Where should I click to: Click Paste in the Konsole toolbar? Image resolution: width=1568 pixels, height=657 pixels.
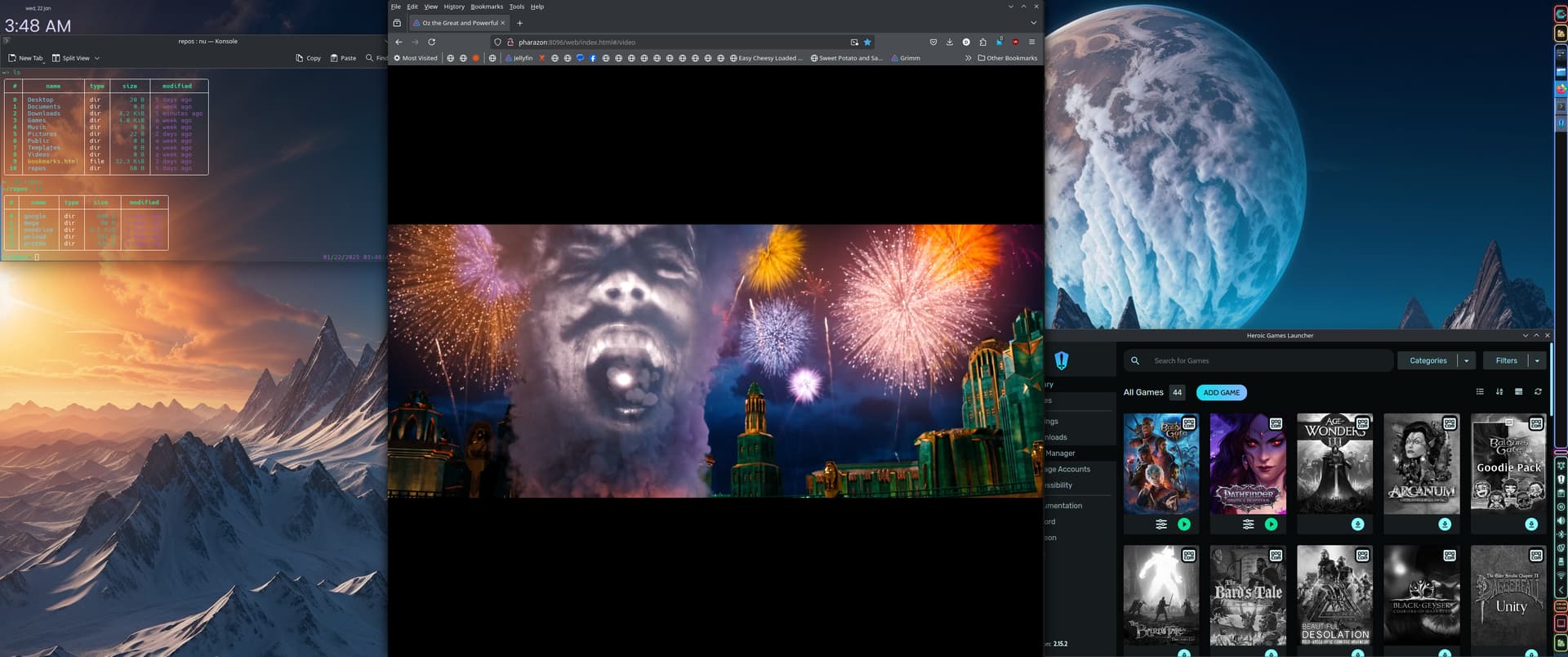tap(343, 58)
